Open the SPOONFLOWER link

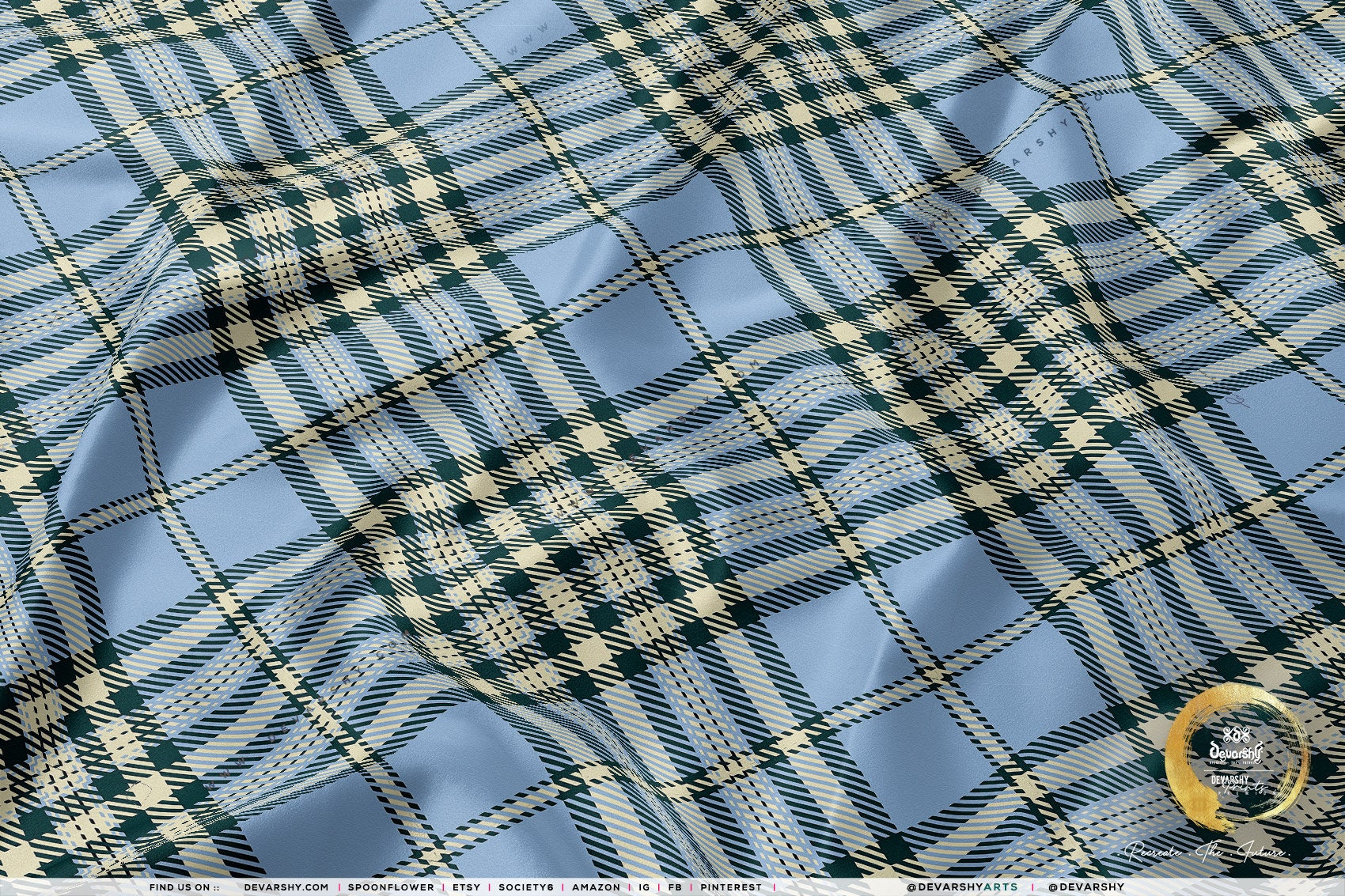[x=391, y=887]
